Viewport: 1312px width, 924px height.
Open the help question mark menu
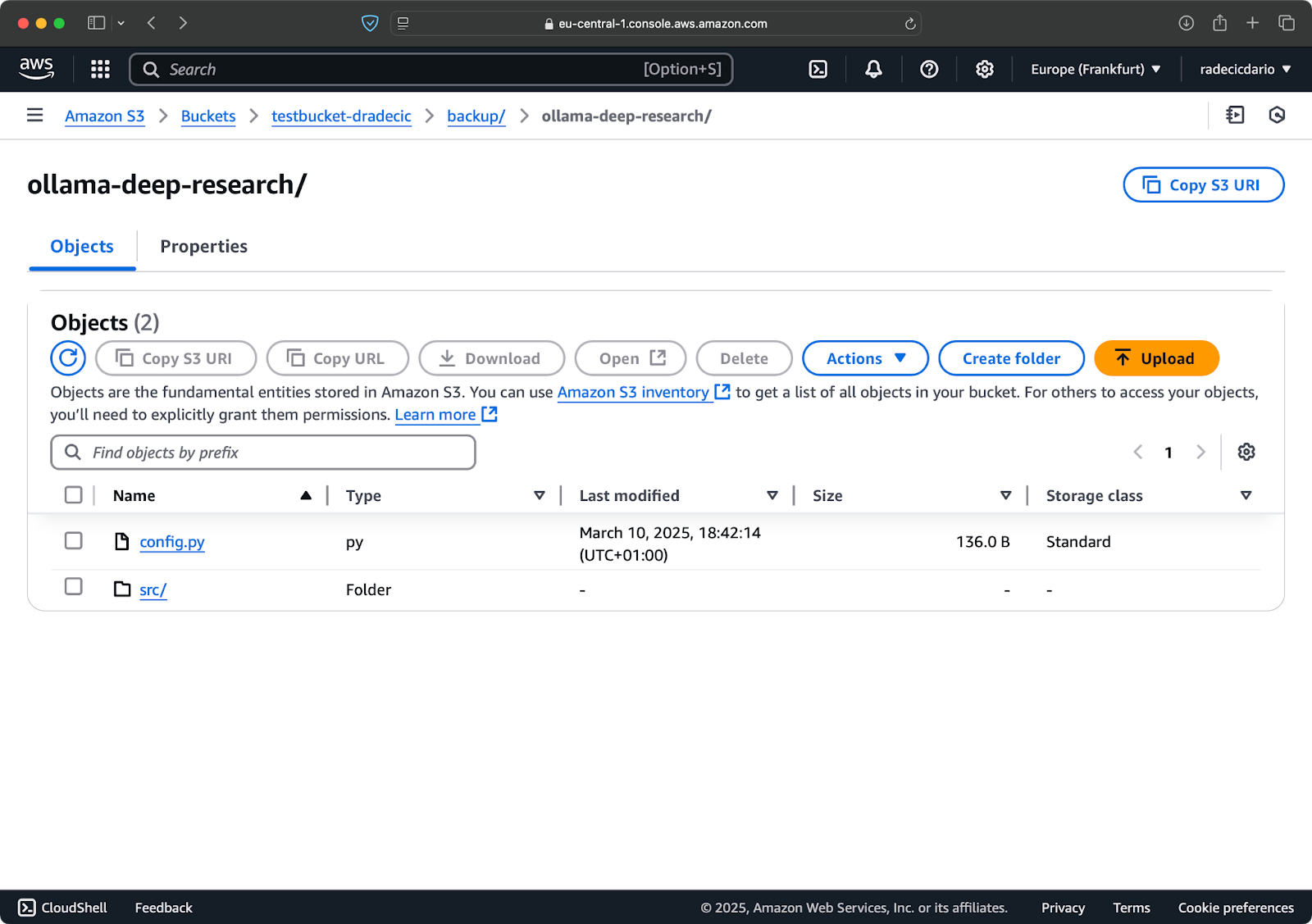point(929,69)
